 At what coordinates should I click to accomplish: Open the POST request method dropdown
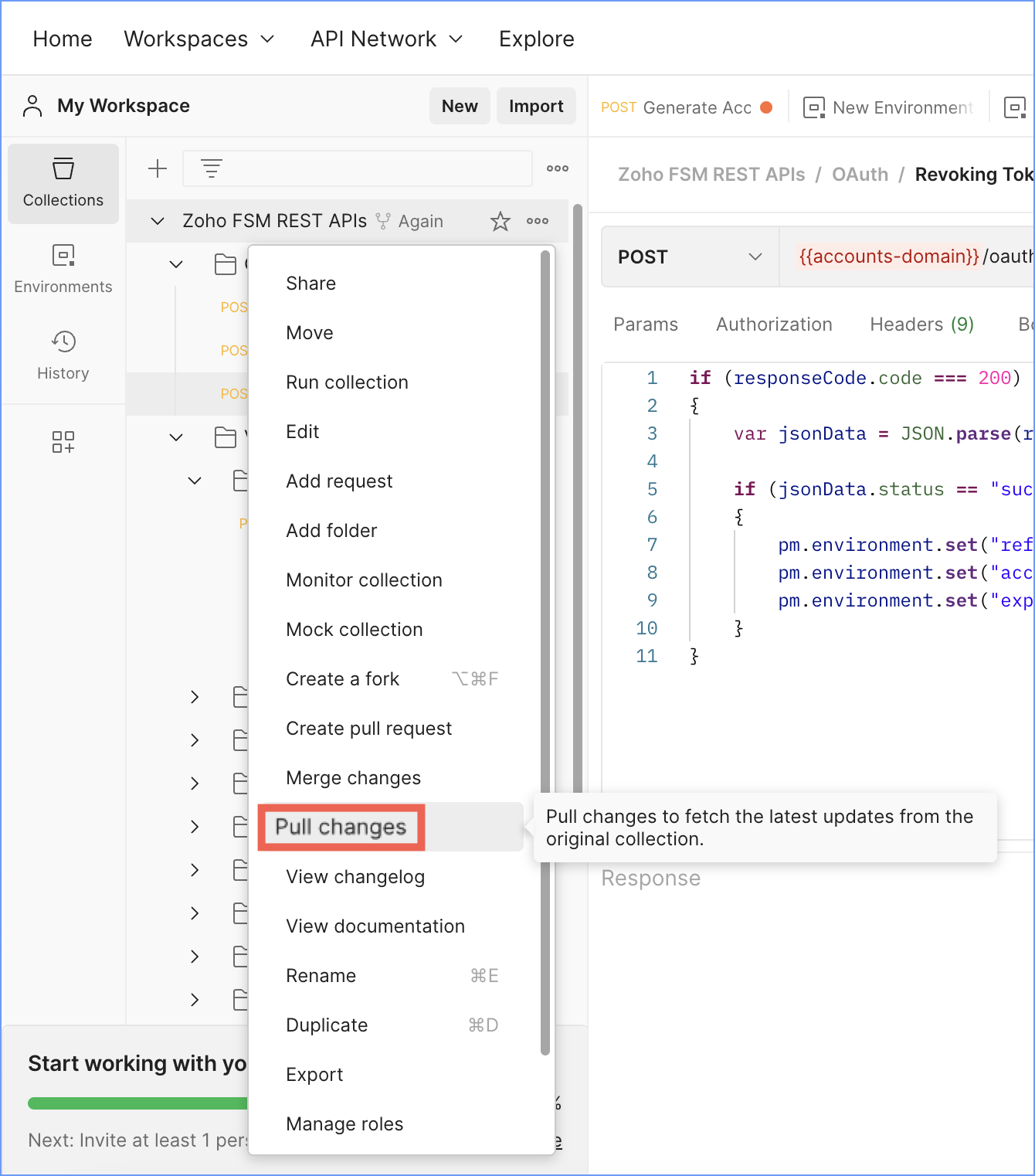pos(689,257)
